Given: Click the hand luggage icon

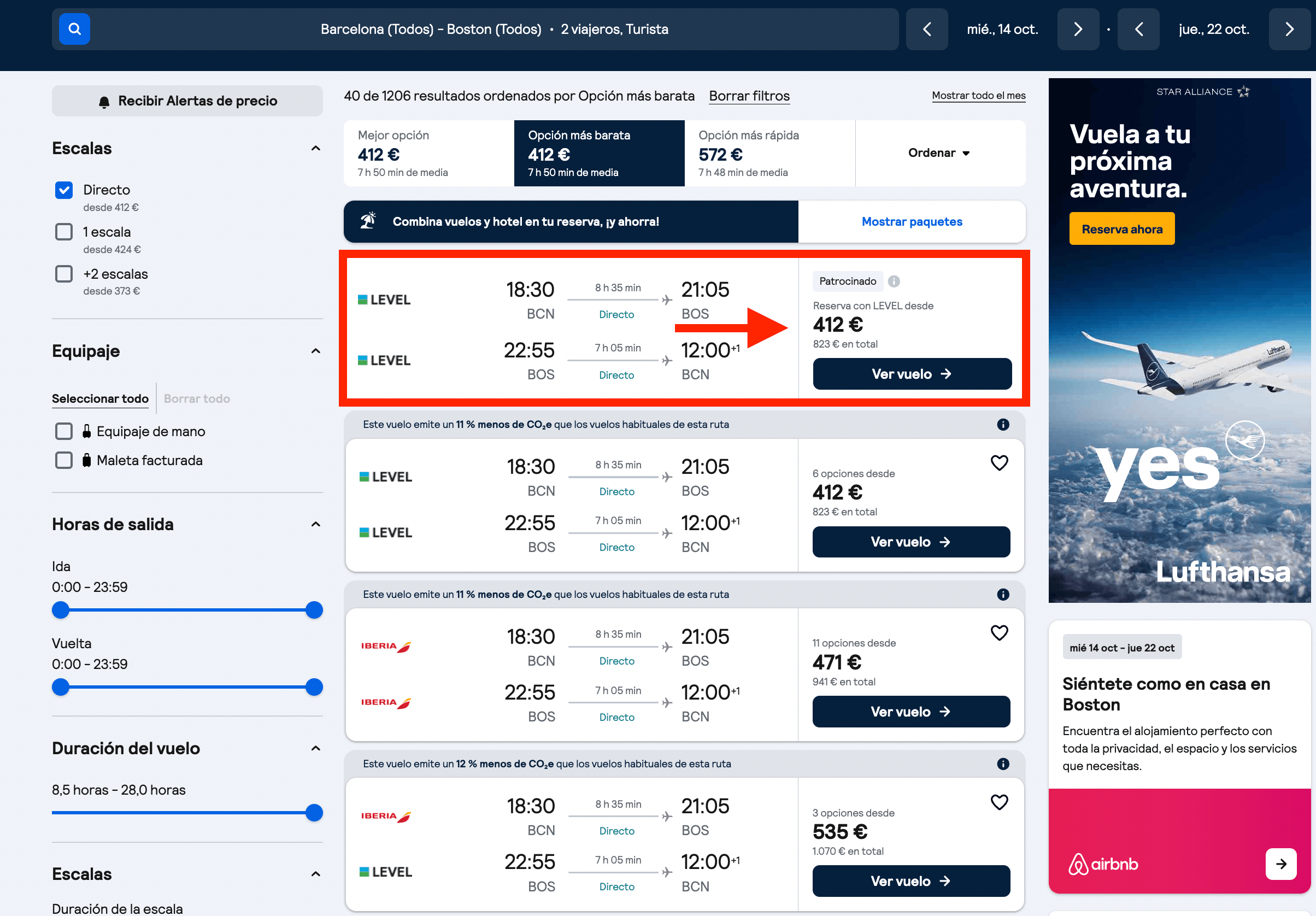Looking at the screenshot, I should 86,431.
